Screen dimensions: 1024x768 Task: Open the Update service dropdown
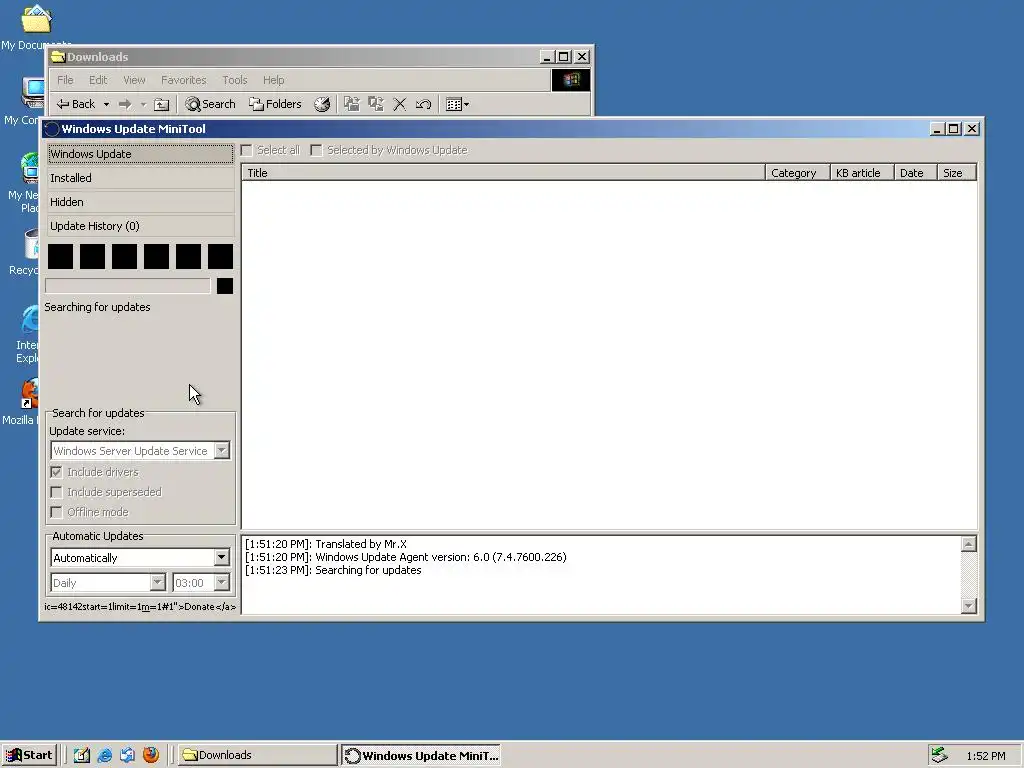coord(221,451)
